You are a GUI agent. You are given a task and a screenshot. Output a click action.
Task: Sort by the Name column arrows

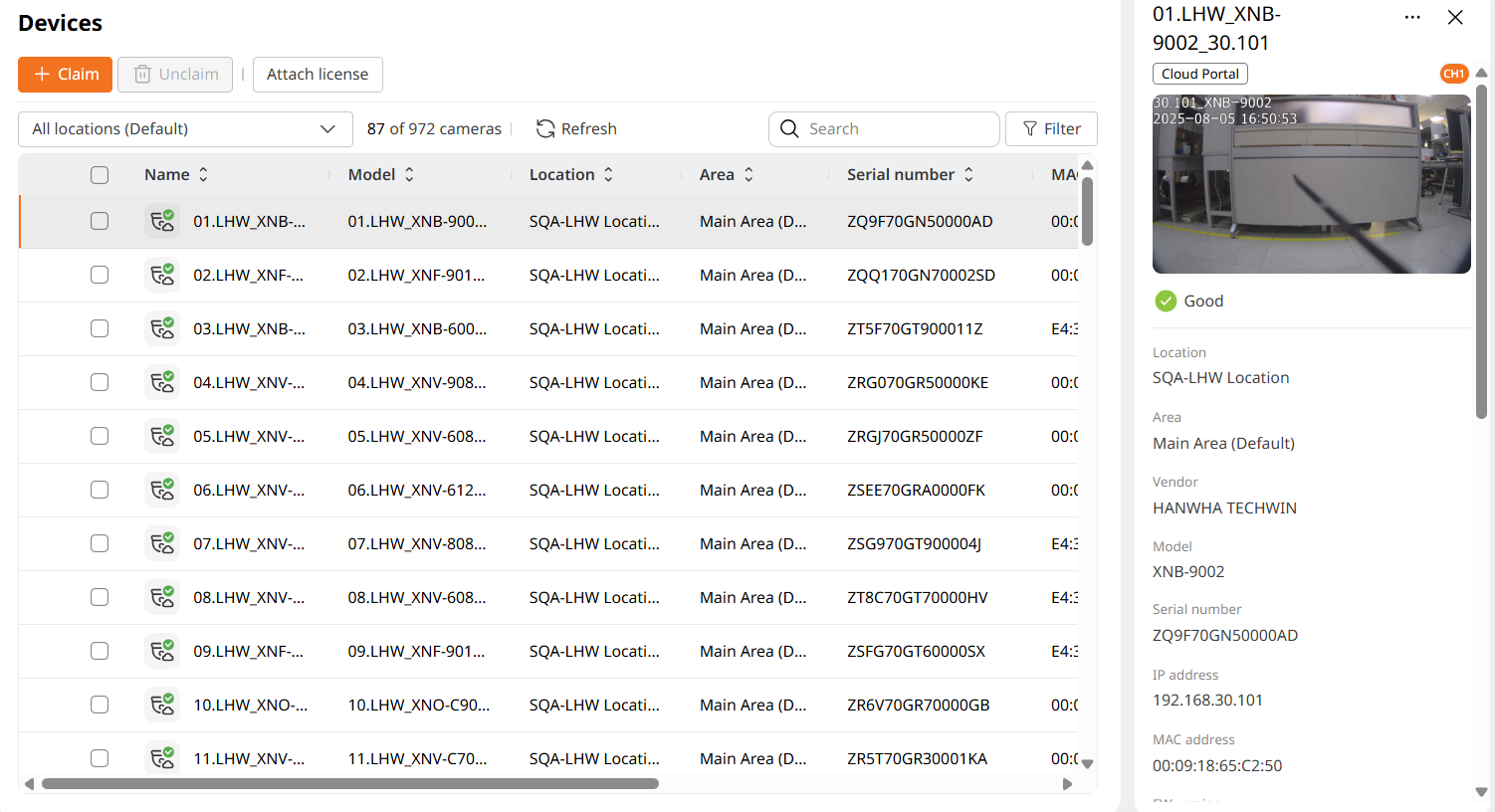[x=203, y=174]
